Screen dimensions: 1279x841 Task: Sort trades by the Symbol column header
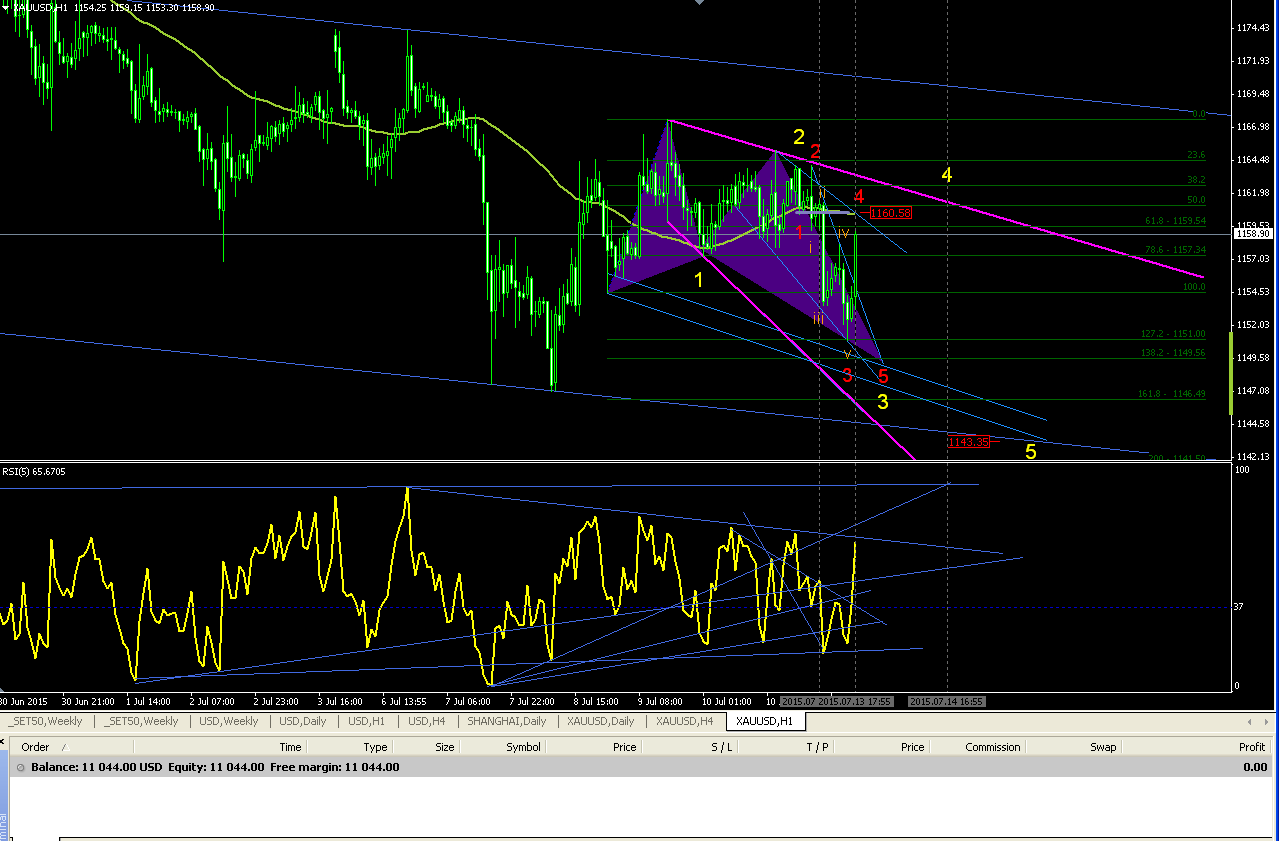523,747
